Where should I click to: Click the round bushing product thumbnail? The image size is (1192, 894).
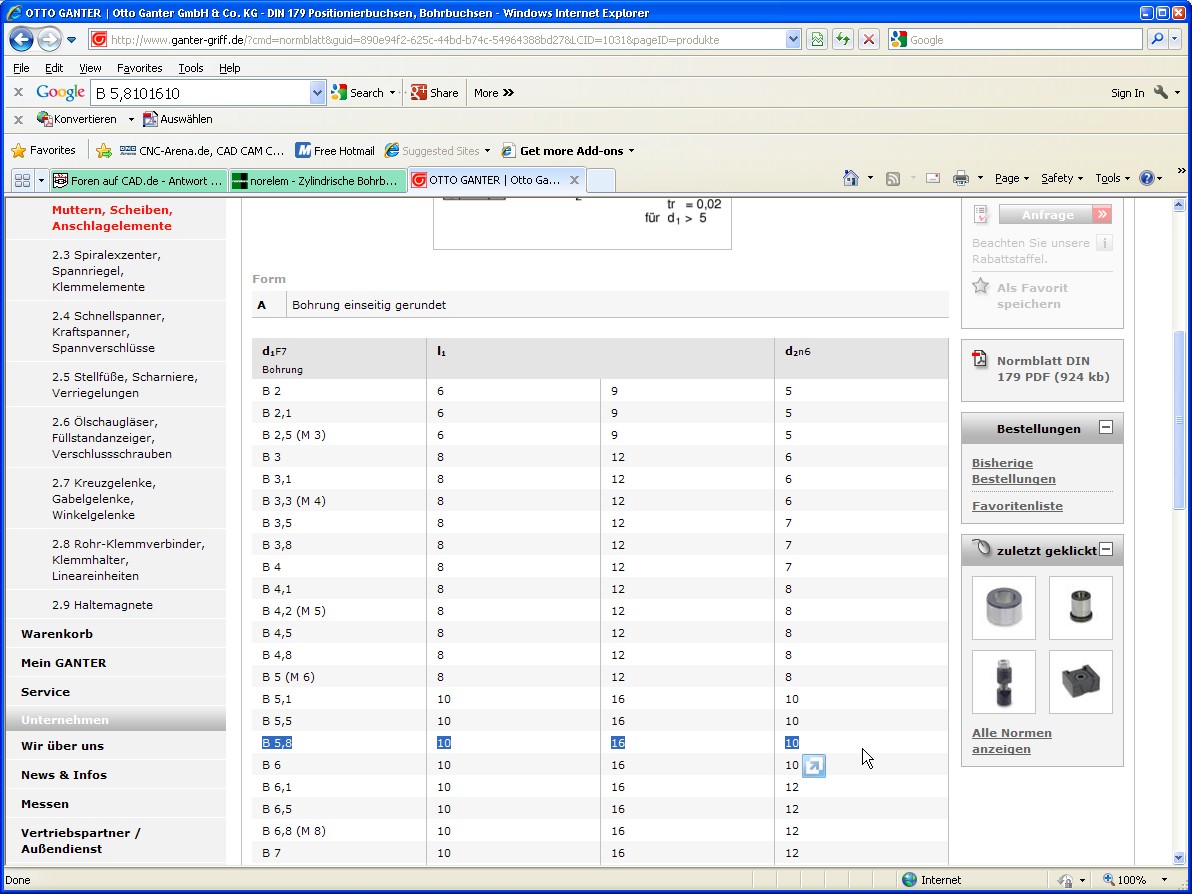click(x=1003, y=607)
